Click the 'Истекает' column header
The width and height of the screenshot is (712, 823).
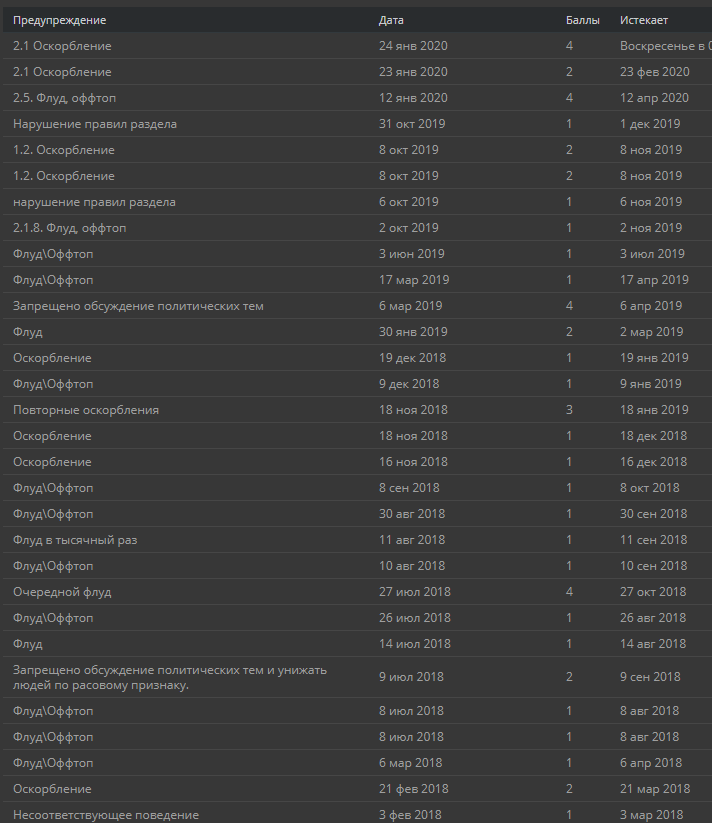click(644, 20)
